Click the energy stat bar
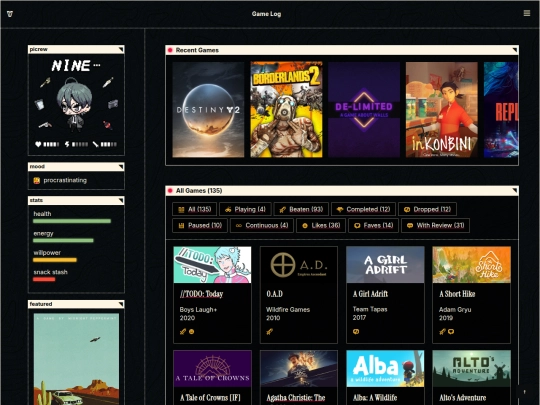The image size is (540, 405). [63, 240]
